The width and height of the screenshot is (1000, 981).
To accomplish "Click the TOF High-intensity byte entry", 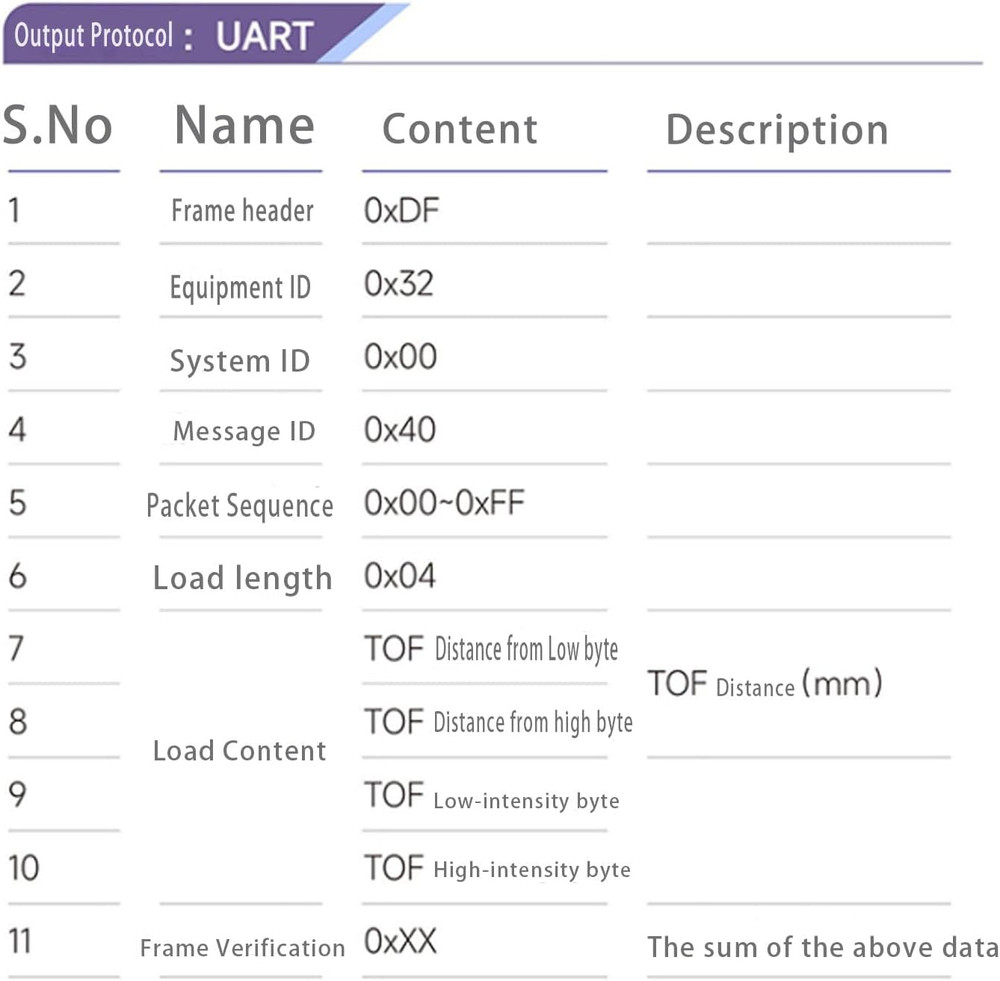I will point(497,868).
